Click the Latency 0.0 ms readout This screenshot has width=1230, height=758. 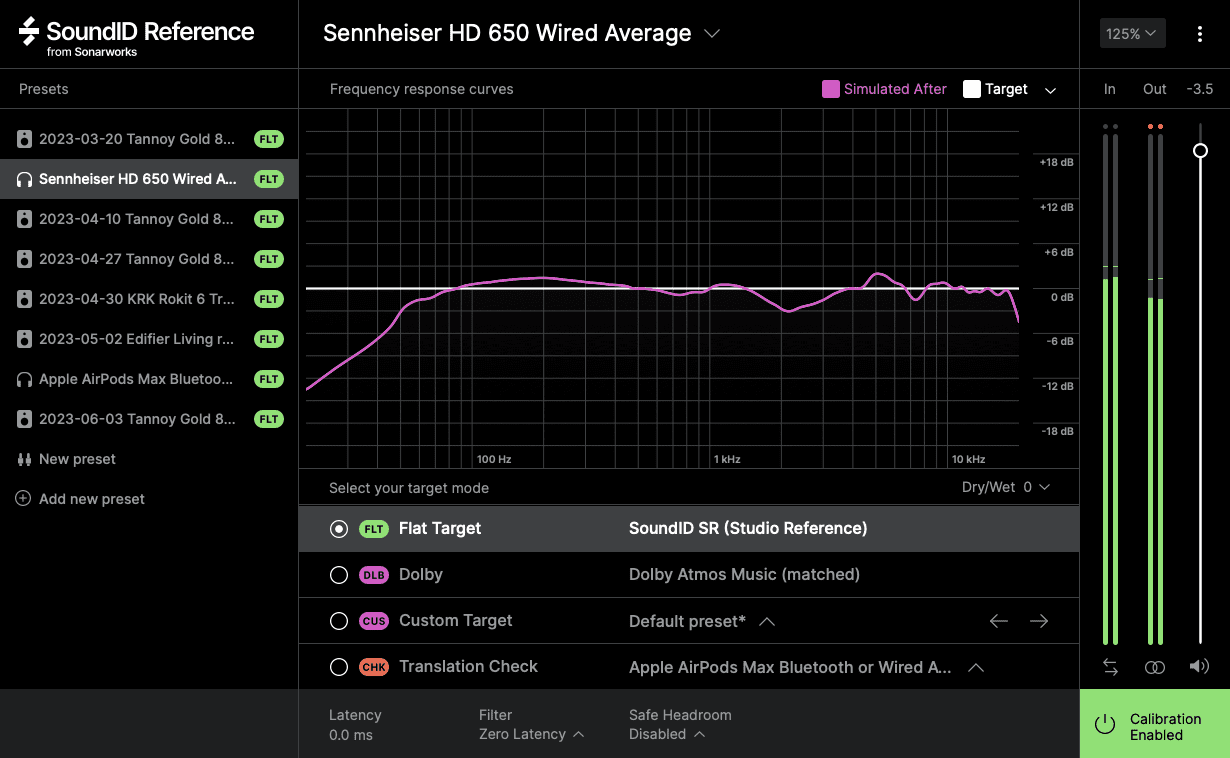[355, 724]
